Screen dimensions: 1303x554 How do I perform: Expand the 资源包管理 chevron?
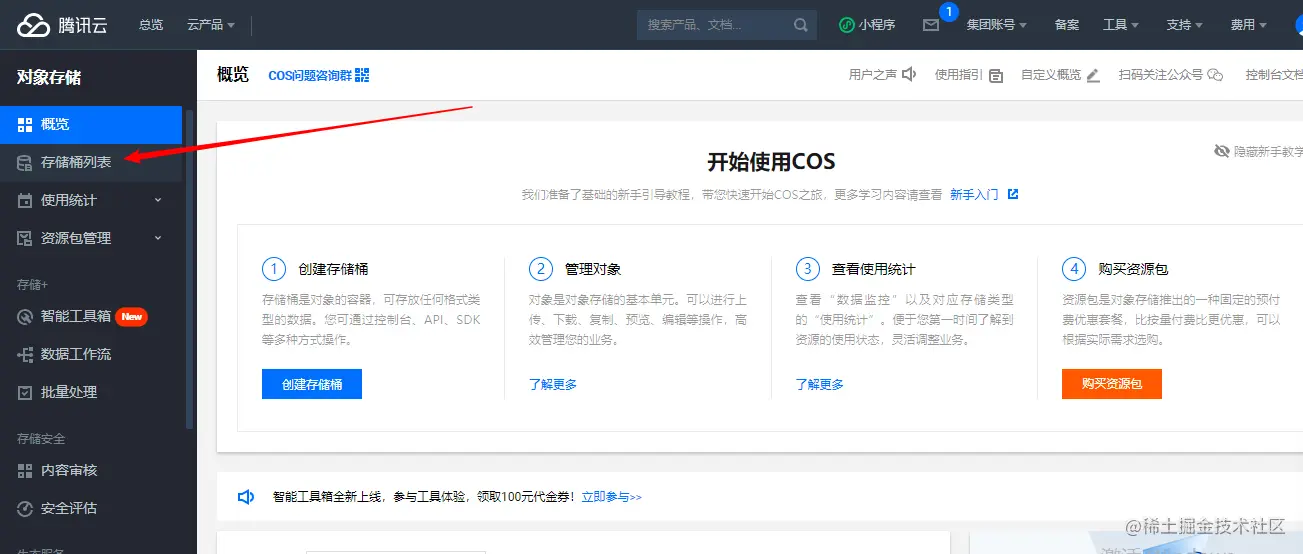158,238
